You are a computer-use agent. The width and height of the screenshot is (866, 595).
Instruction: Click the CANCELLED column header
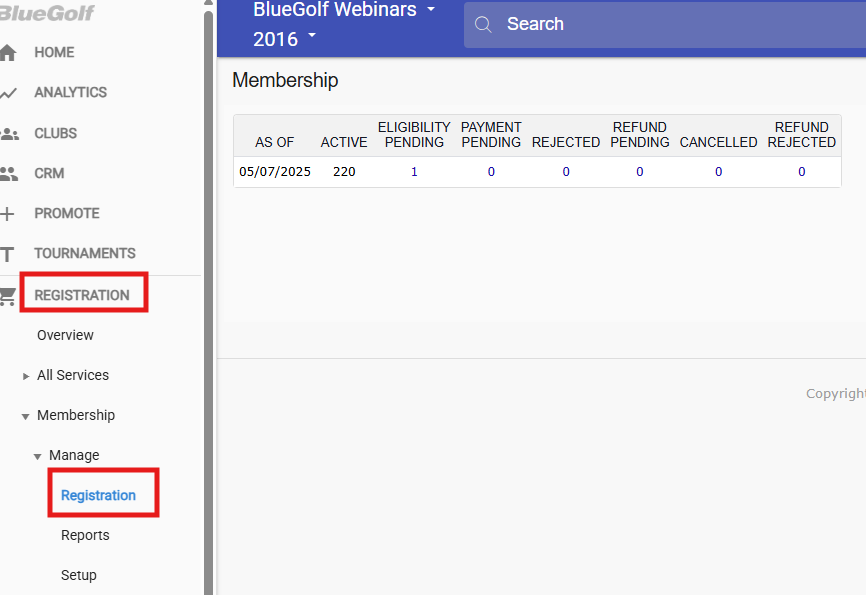(719, 143)
